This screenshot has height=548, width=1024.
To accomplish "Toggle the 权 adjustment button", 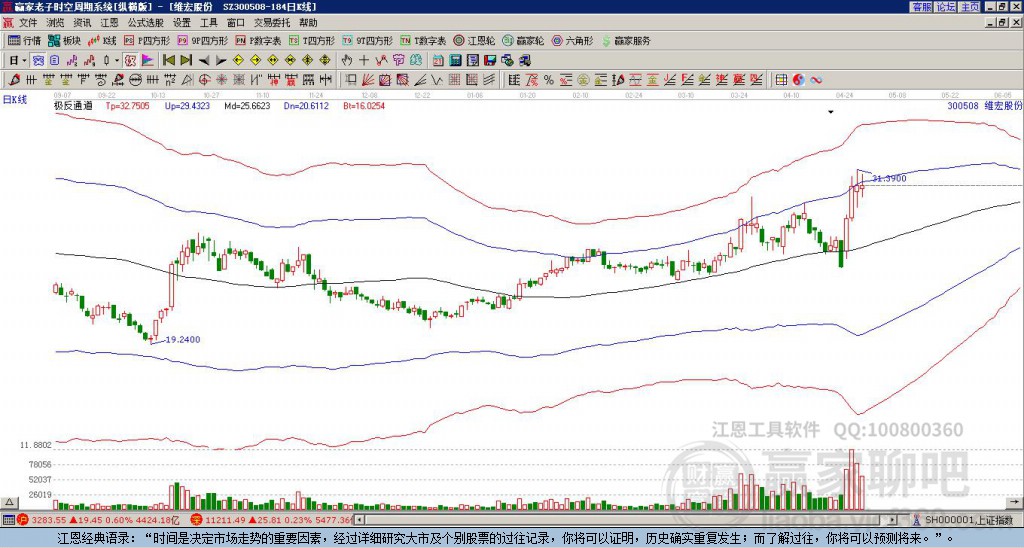I will click(130, 61).
